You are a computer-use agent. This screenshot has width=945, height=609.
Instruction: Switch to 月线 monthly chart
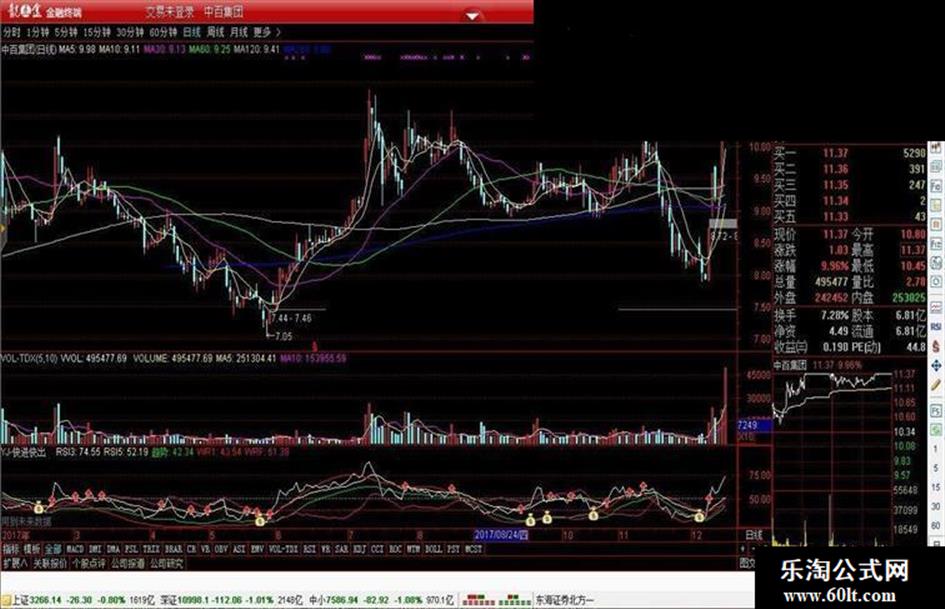coord(239,32)
